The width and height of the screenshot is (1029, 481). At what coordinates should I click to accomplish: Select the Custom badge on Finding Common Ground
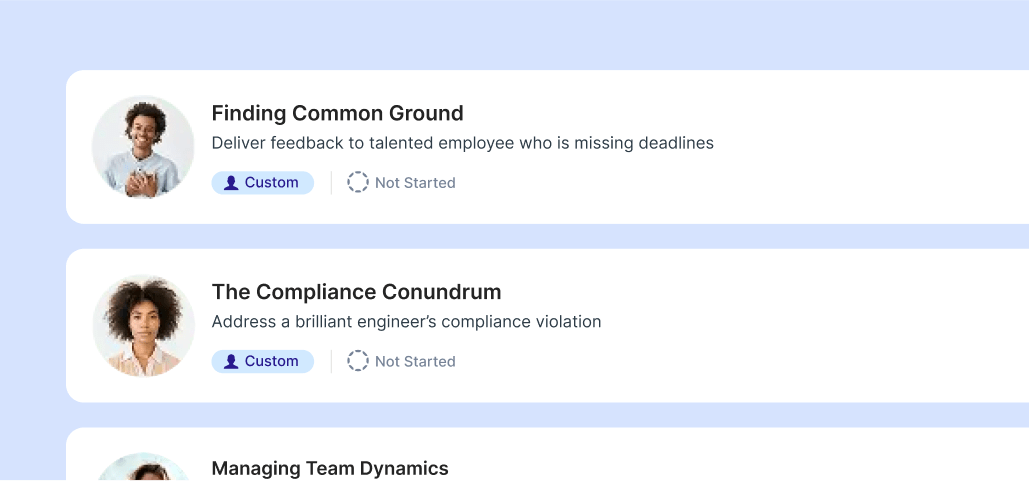point(263,183)
